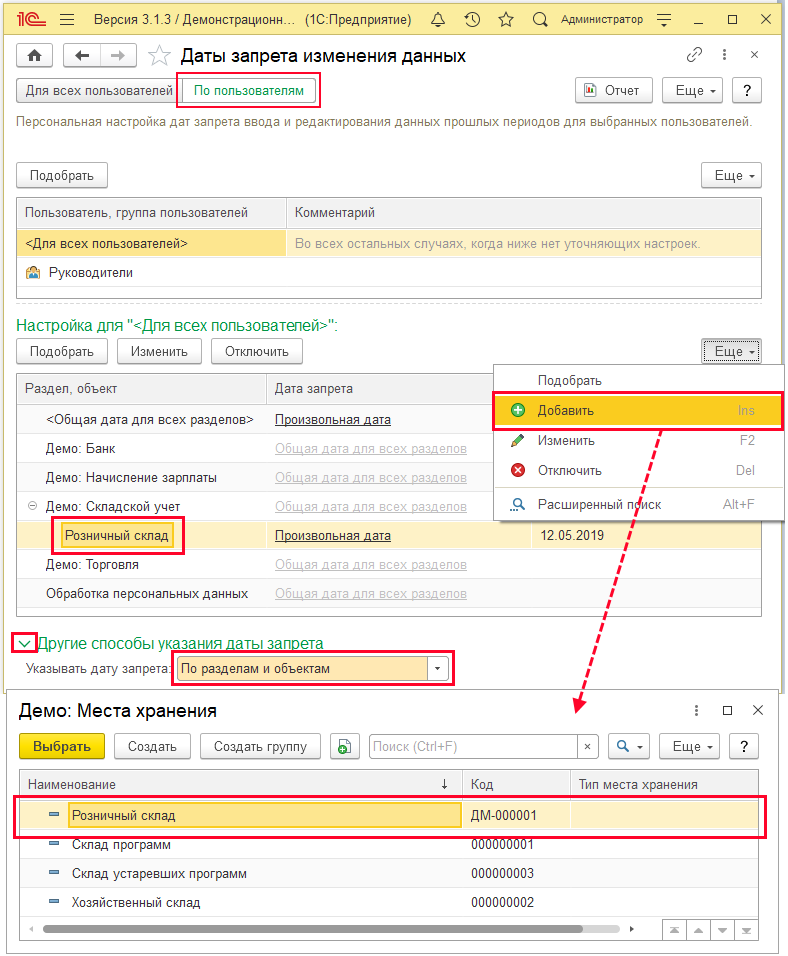Open top Еще dropdown next to Отчет
Screen dimensions: 788x956
point(693,90)
